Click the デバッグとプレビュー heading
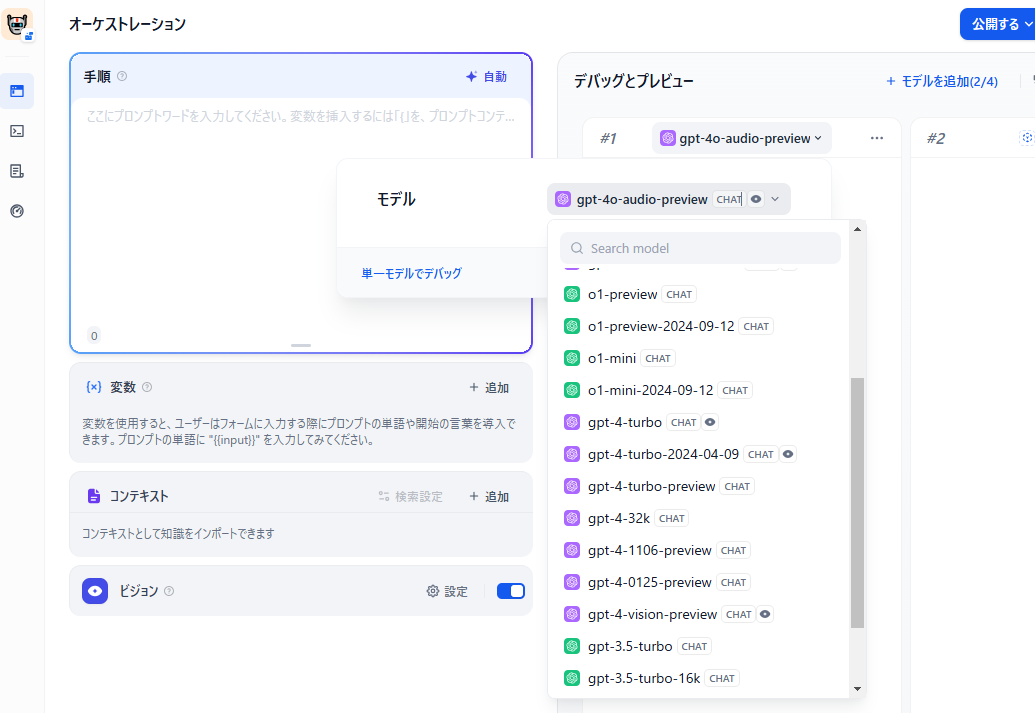Screen dimensions: 1035x713 point(634,81)
